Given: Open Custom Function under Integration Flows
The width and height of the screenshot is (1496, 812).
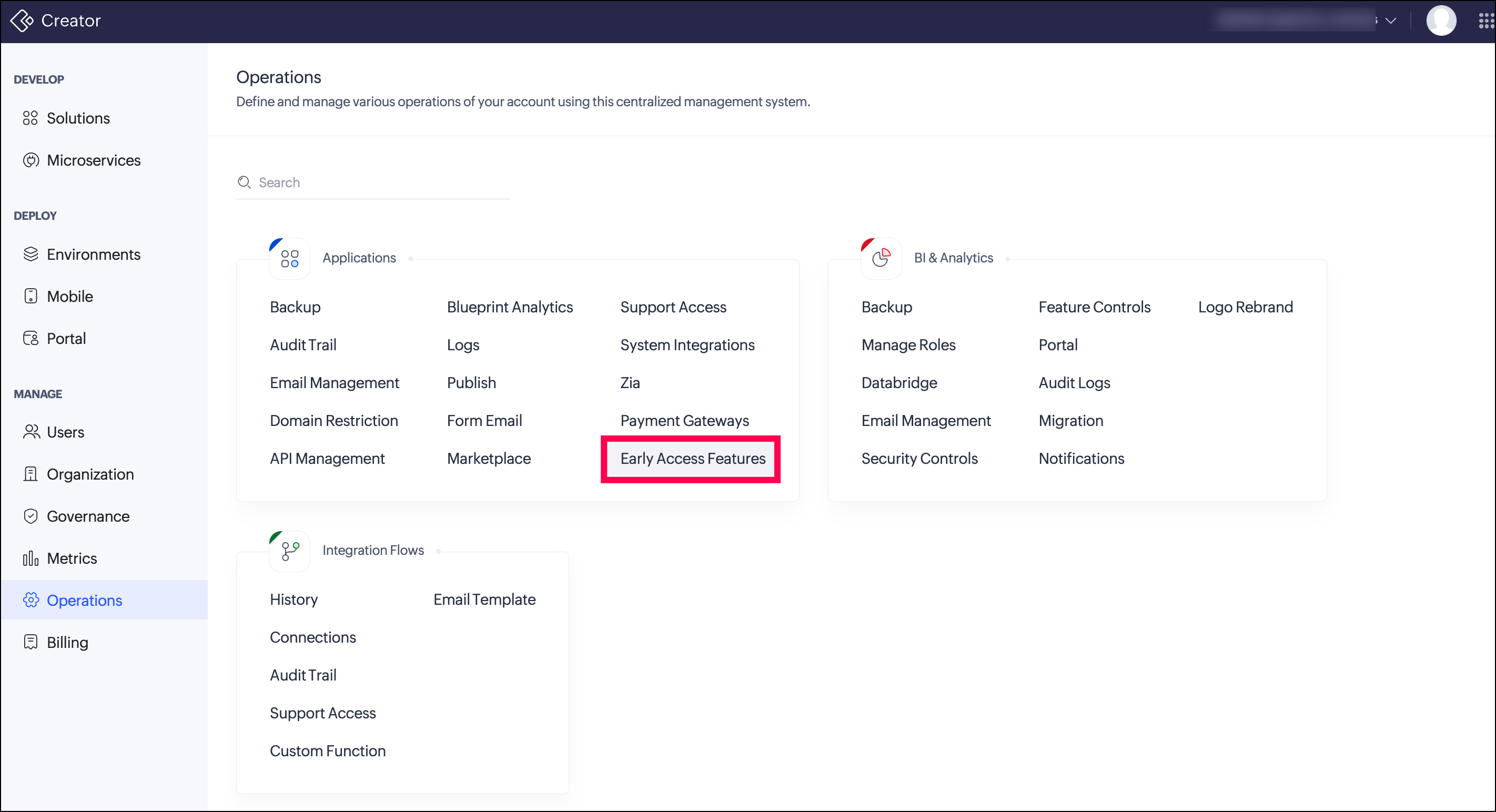Looking at the screenshot, I should [328, 751].
